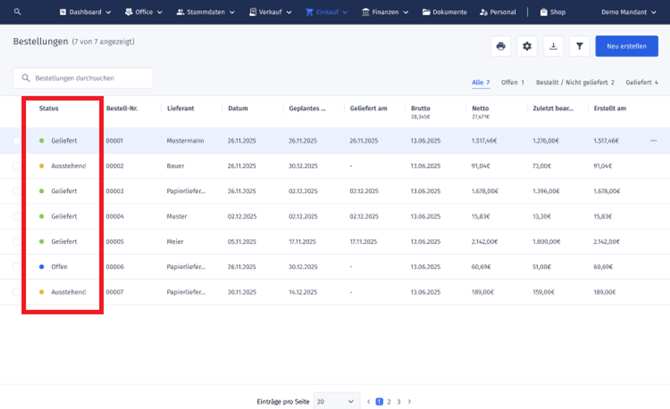This screenshot has height=409, width=670.
Task: Go to page 2 in pagination
Action: (389, 401)
